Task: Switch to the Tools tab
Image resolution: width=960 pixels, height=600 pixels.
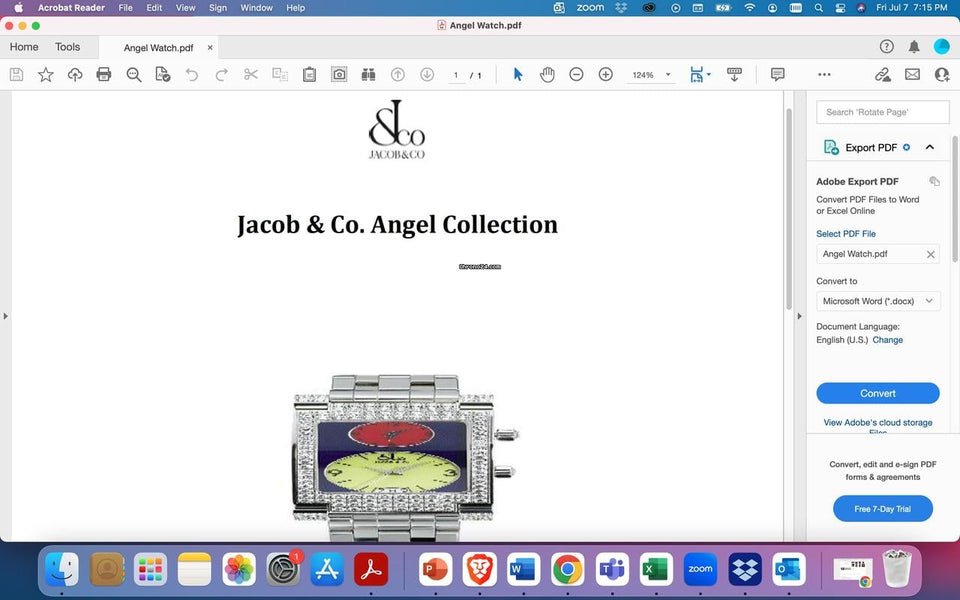Action: (x=67, y=47)
